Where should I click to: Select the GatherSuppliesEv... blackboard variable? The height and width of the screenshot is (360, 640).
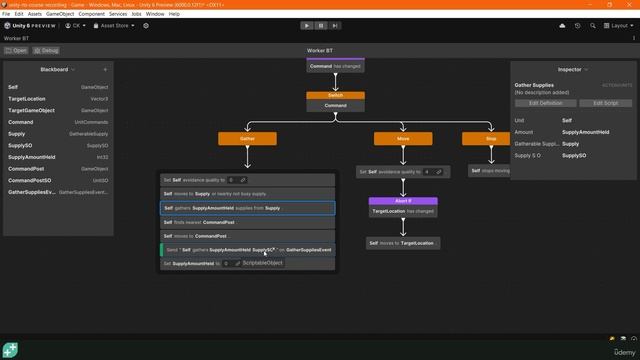pos(58,192)
